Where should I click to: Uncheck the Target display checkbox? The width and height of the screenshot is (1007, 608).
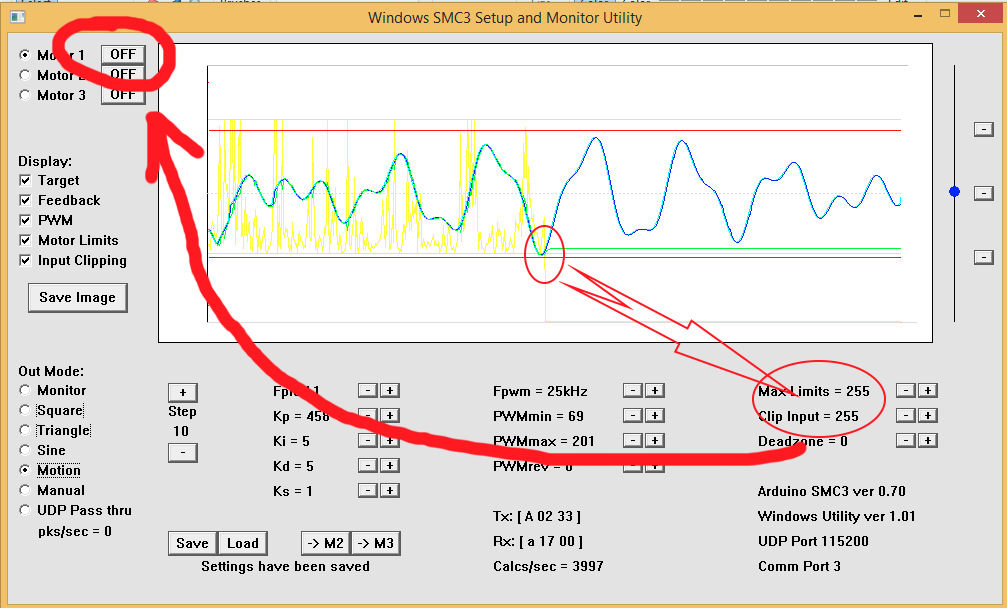25,180
